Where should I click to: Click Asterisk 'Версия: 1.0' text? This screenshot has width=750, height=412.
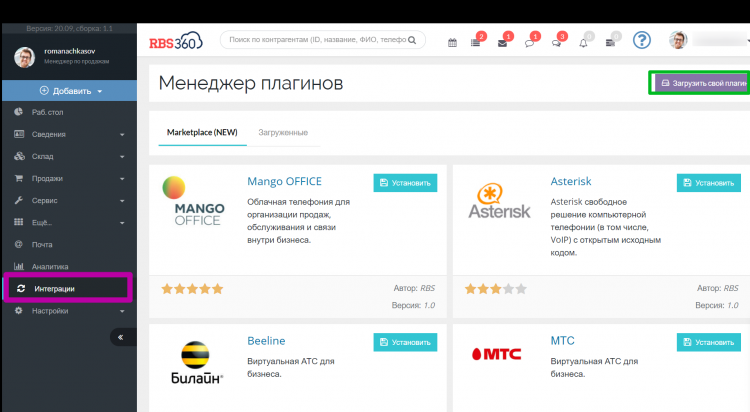click(717, 305)
